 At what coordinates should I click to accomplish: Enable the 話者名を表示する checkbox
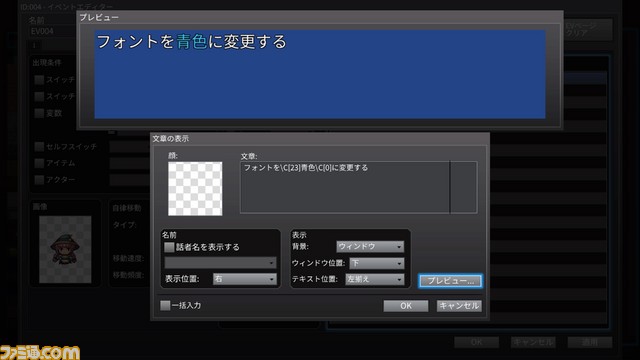tap(169, 247)
